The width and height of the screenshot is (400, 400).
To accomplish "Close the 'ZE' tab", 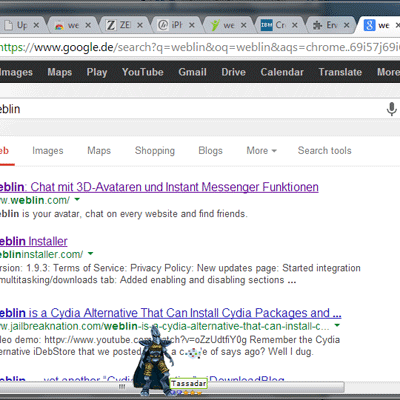I will tap(140, 25).
